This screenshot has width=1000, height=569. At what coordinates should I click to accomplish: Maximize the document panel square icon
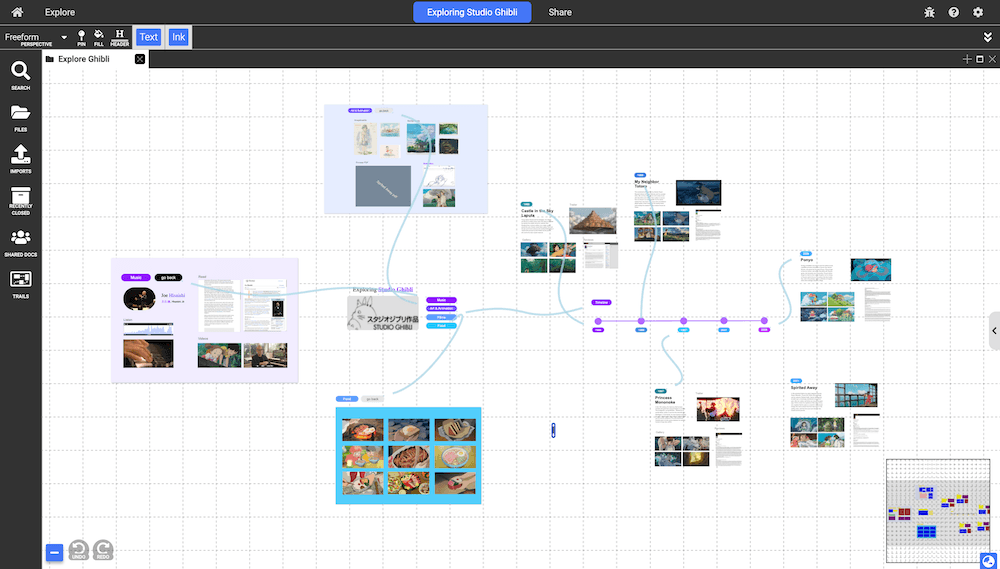(980, 59)
